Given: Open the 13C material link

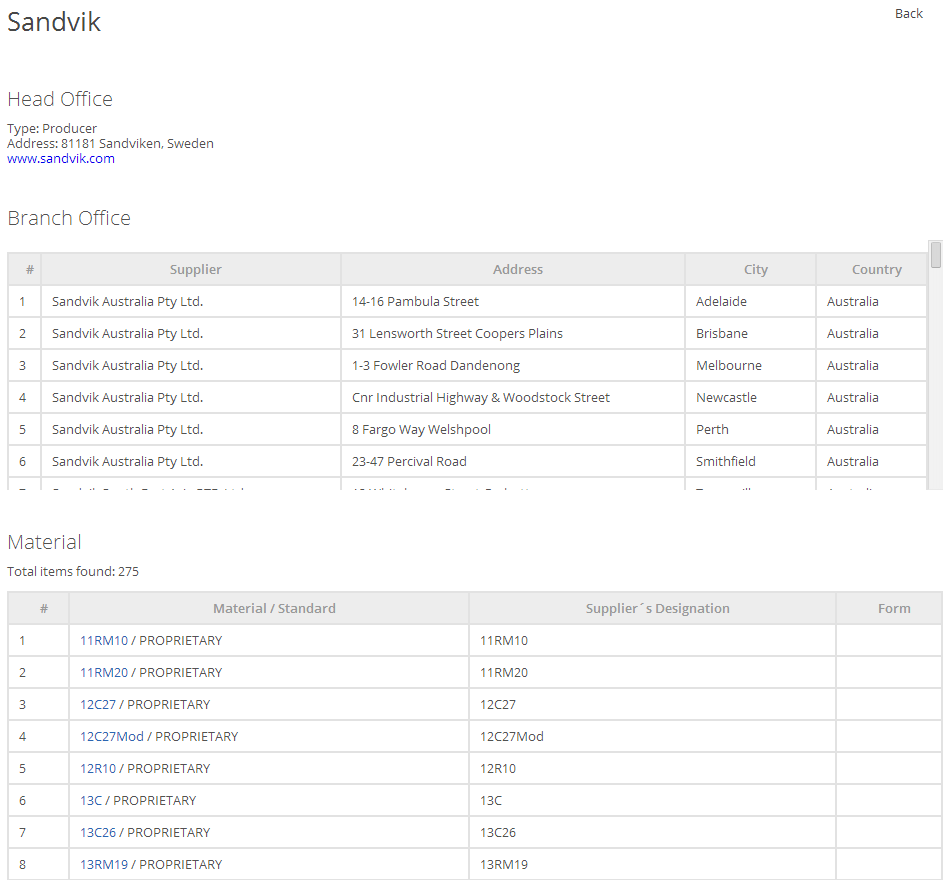Looking at the screenshot, I should click(x=91, y=801).
